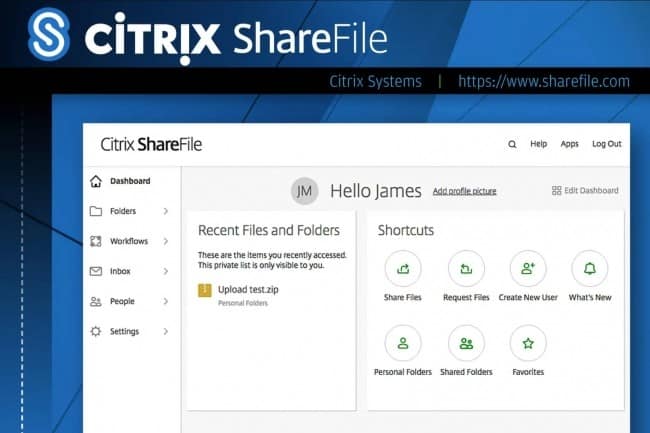Open search with the magnifier icon
650x433 pixels.
pyautogui.click(x=512, y=144)
